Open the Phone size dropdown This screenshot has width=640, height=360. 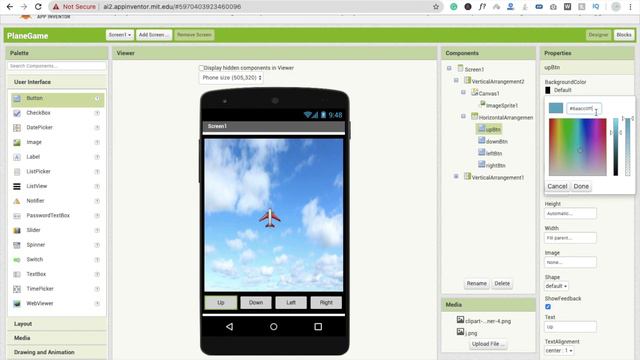click(x=231, y=78)
